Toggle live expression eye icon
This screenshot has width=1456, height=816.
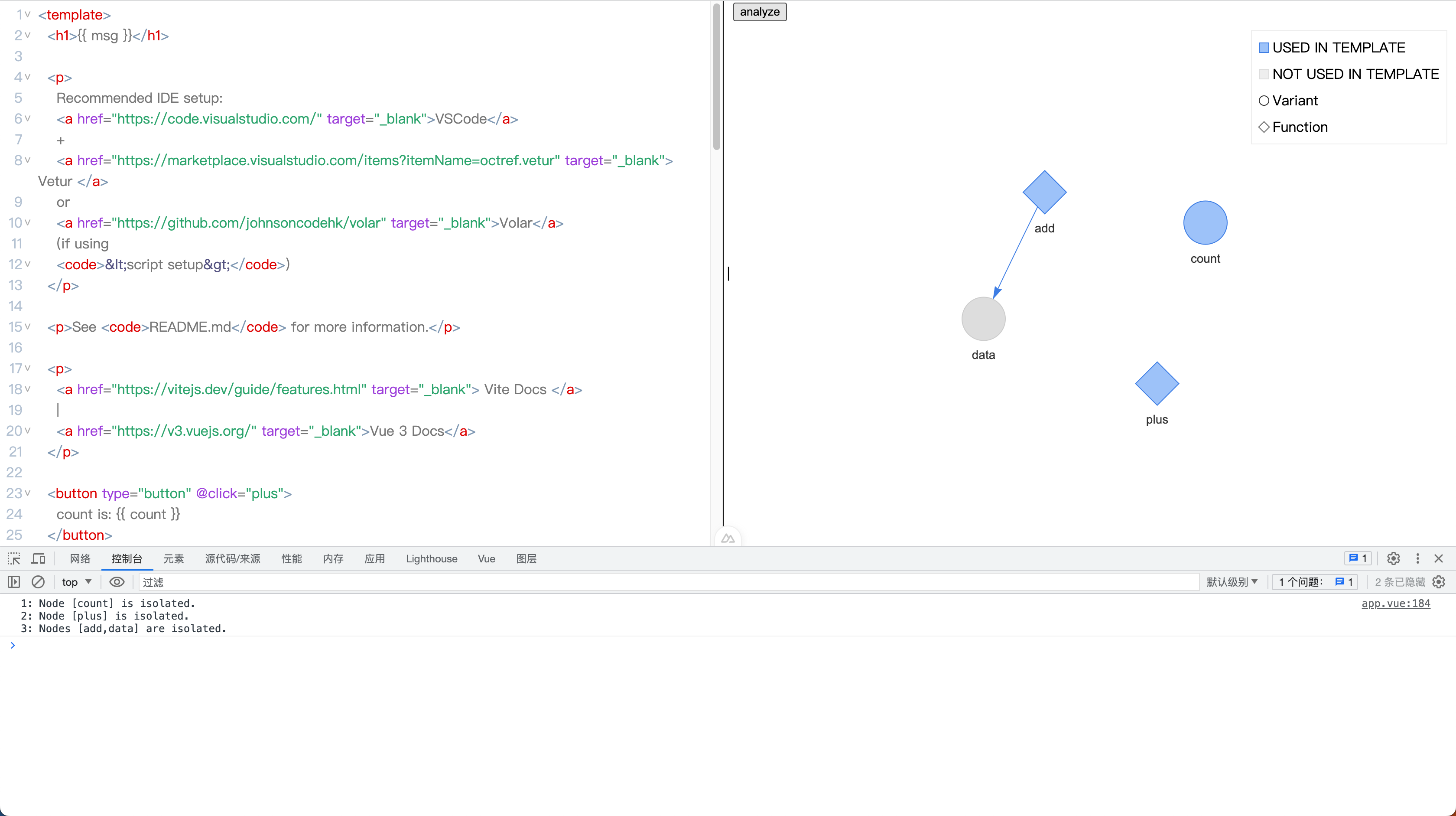[117, 582]
